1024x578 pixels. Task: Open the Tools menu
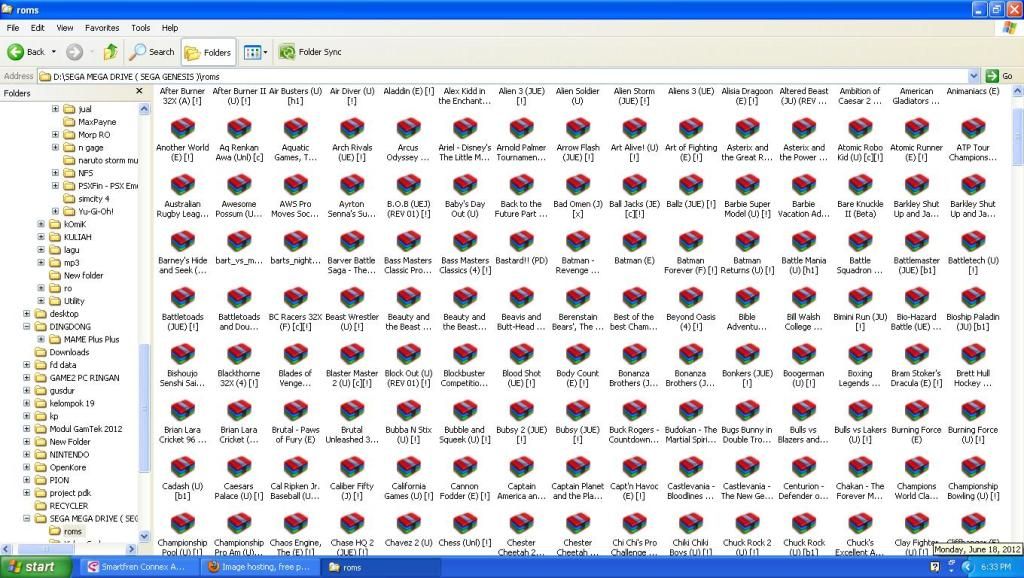[140, 28]
